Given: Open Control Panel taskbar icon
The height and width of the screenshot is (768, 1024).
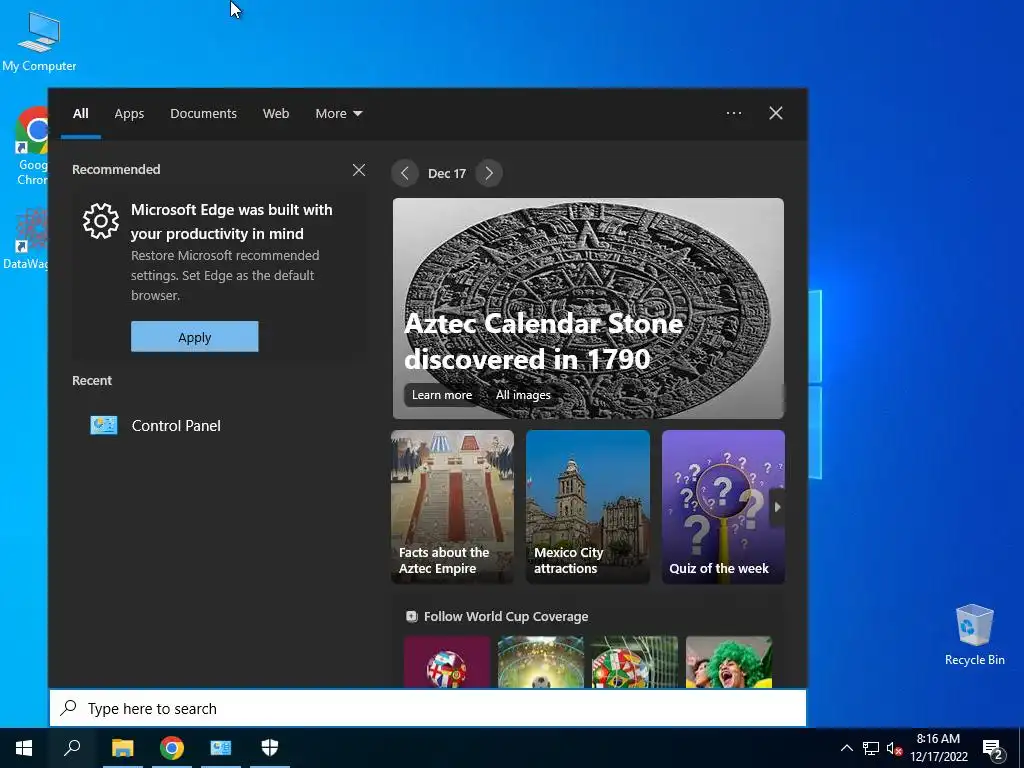Looking at the screenshot, I should [x=221, y=748].
